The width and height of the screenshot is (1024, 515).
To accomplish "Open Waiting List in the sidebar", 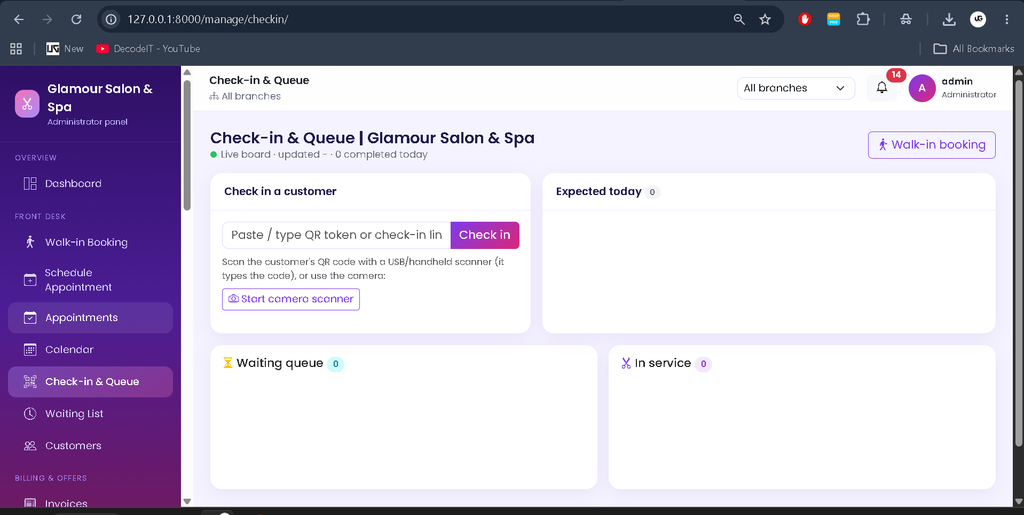I will point(90,414).
